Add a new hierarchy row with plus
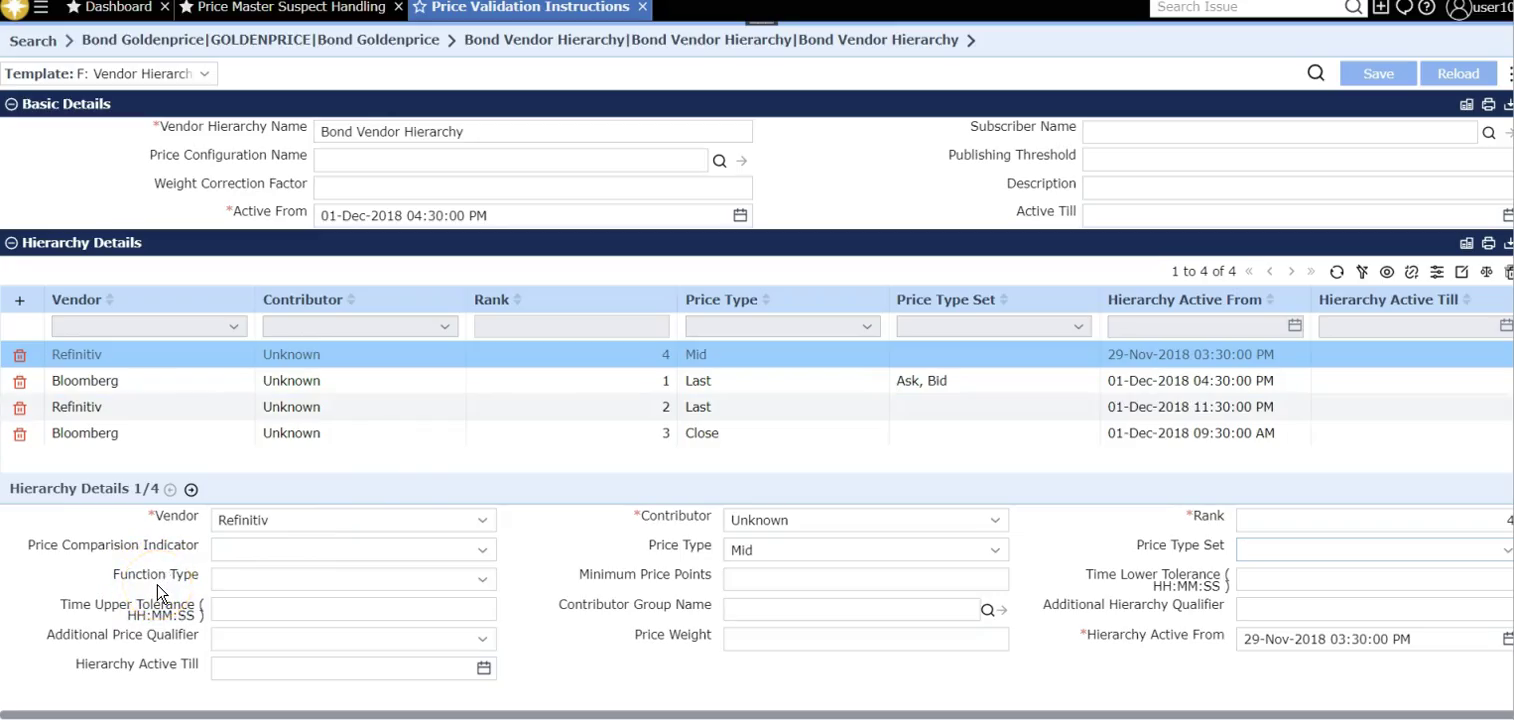 (x=19, y=300)
